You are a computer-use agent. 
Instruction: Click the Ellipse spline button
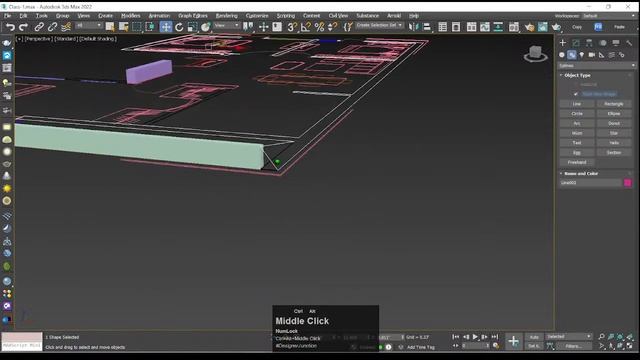tap(613, 114)
